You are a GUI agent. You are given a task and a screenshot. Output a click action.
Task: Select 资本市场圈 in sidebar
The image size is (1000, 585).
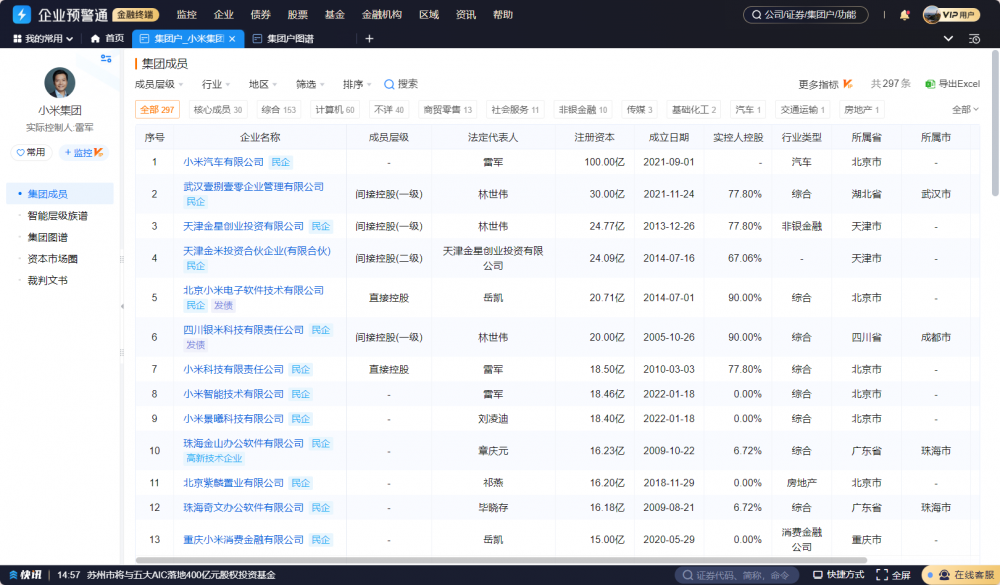tap(52, 259)
